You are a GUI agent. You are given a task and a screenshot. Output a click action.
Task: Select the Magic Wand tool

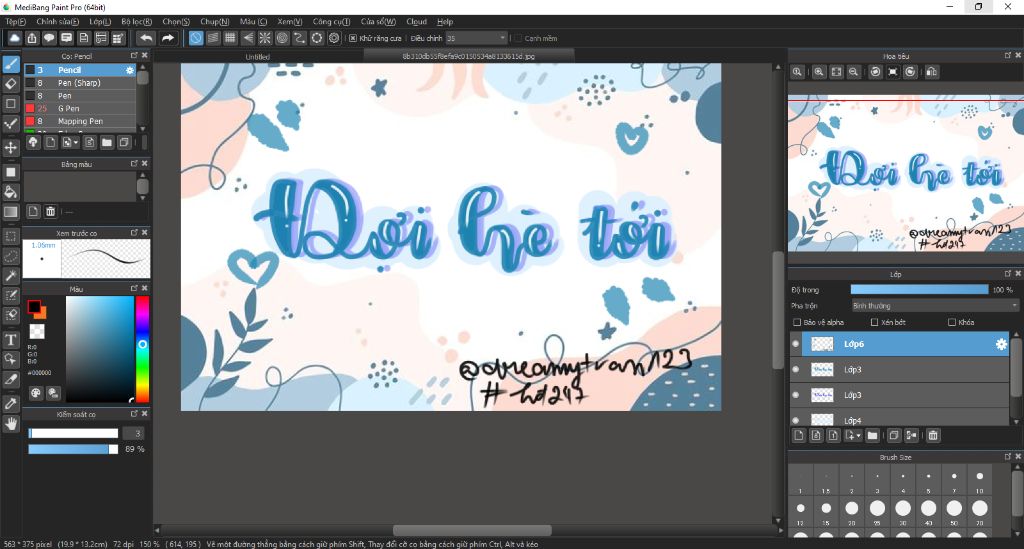click(x=10, y=275)
